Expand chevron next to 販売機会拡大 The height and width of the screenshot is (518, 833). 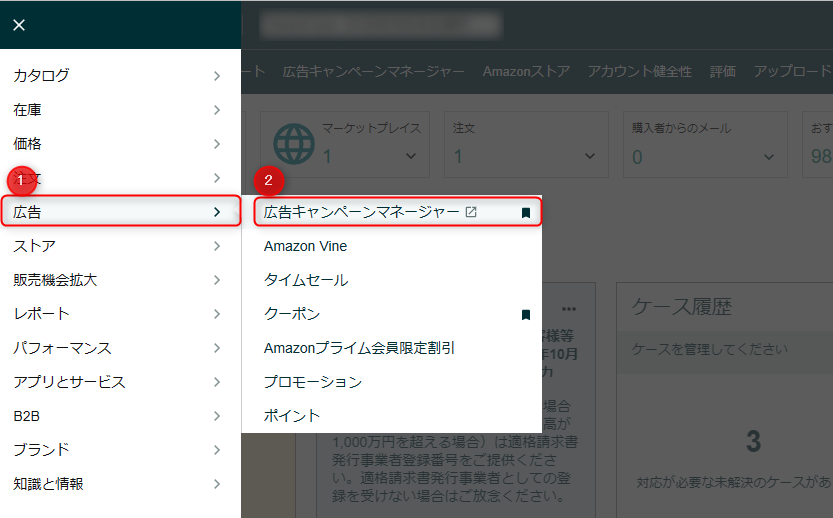(217, 280)
